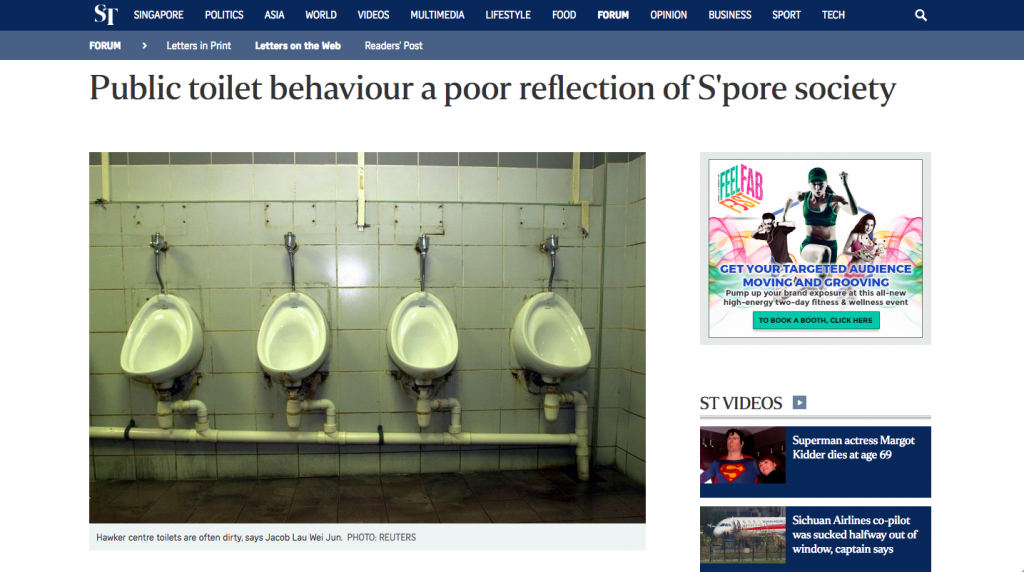1024x572 pixels.
Task: Select Asia in the navigation bar
Action: 274,15
